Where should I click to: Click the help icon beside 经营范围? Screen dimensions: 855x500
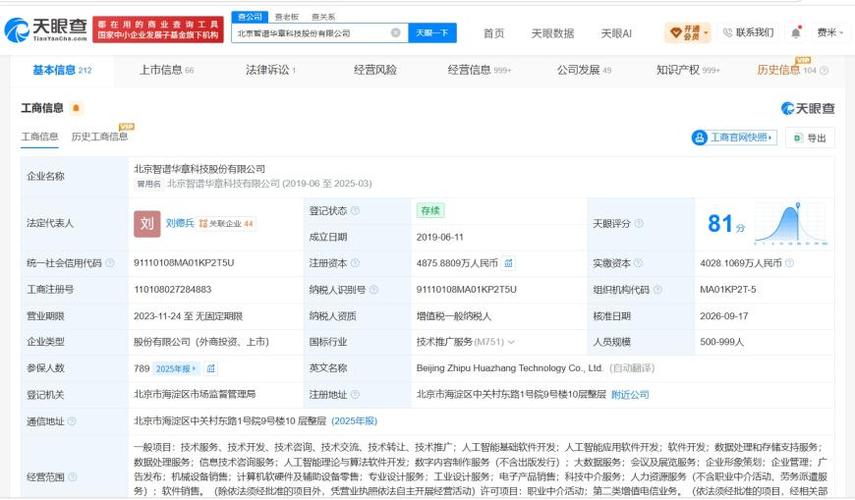point(72,477)
